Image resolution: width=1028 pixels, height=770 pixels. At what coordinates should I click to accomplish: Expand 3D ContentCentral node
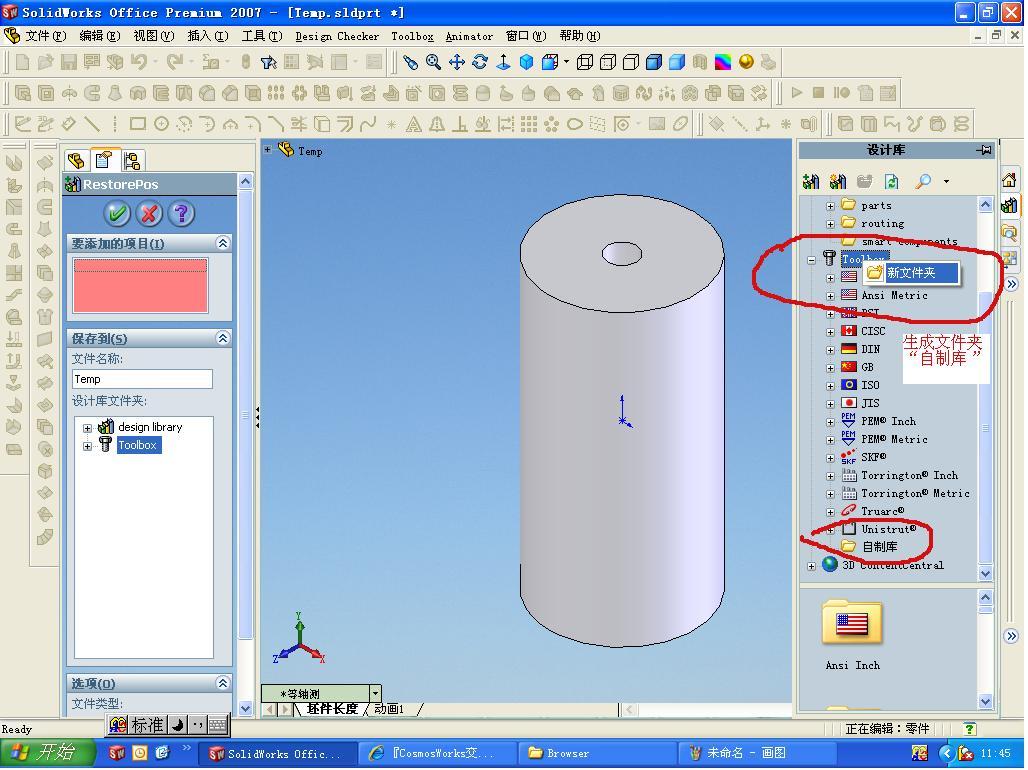pyautogui.click(x=812, y=566)
